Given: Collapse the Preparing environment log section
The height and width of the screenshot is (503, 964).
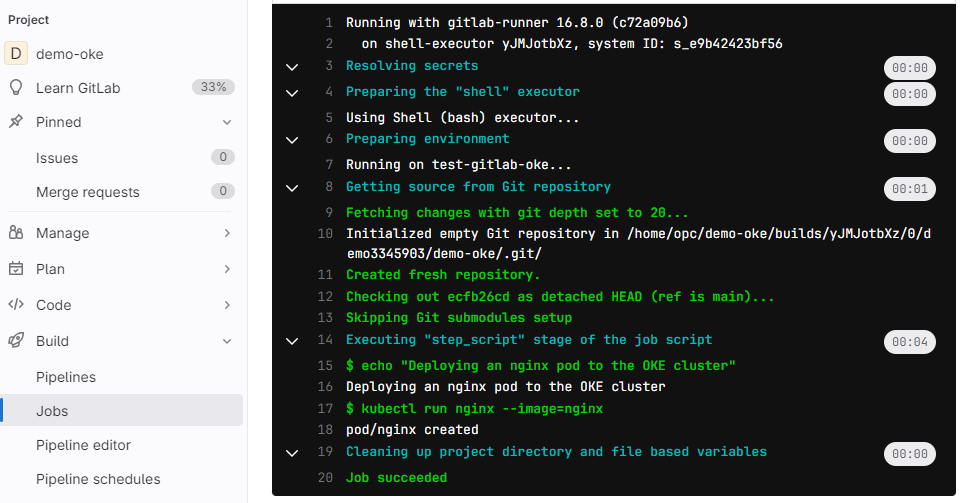Looking at the screenshot, I should [x=292, y=140].
